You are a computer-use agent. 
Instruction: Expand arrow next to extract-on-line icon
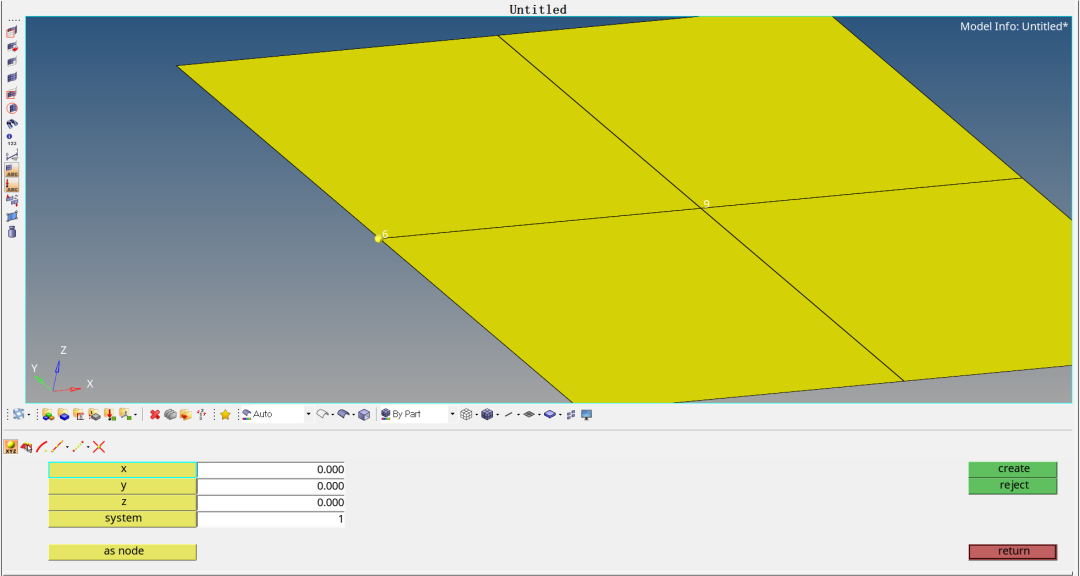coord(67,448)
